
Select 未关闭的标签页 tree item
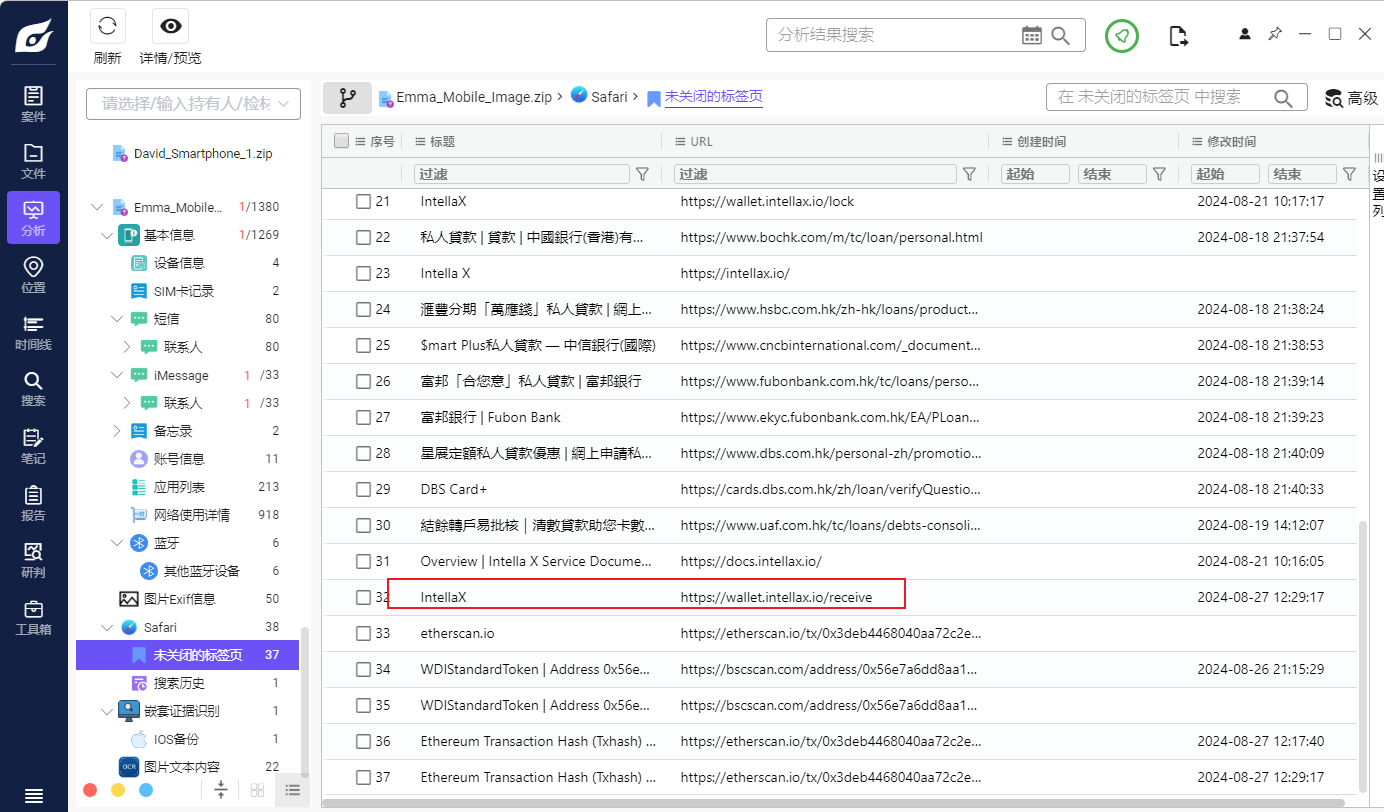click(187, 655)
